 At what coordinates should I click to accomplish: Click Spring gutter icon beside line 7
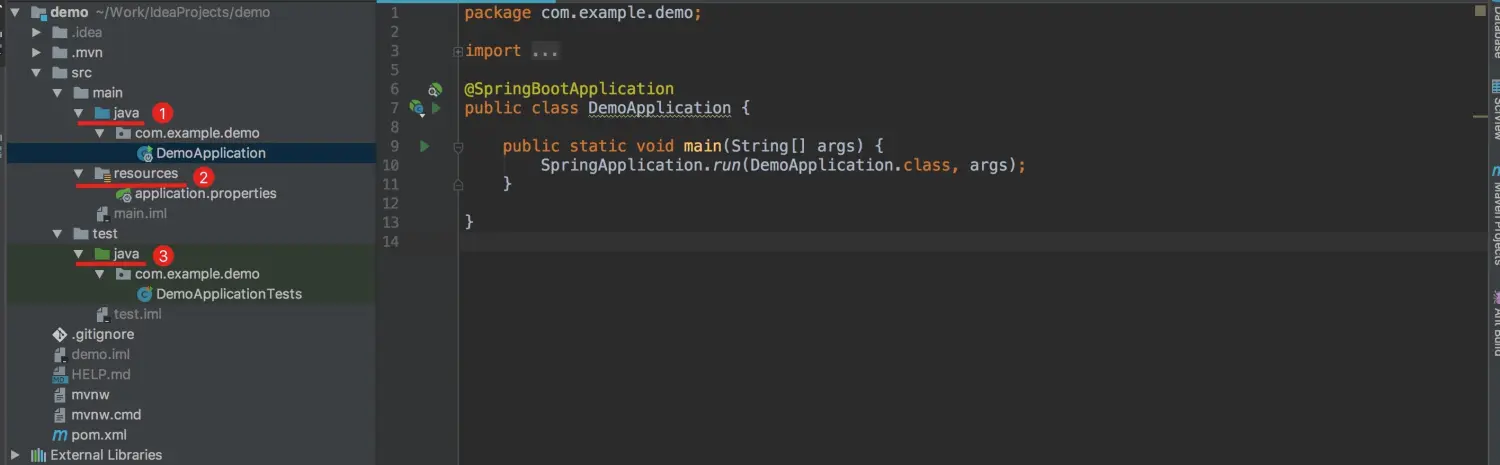417,108
